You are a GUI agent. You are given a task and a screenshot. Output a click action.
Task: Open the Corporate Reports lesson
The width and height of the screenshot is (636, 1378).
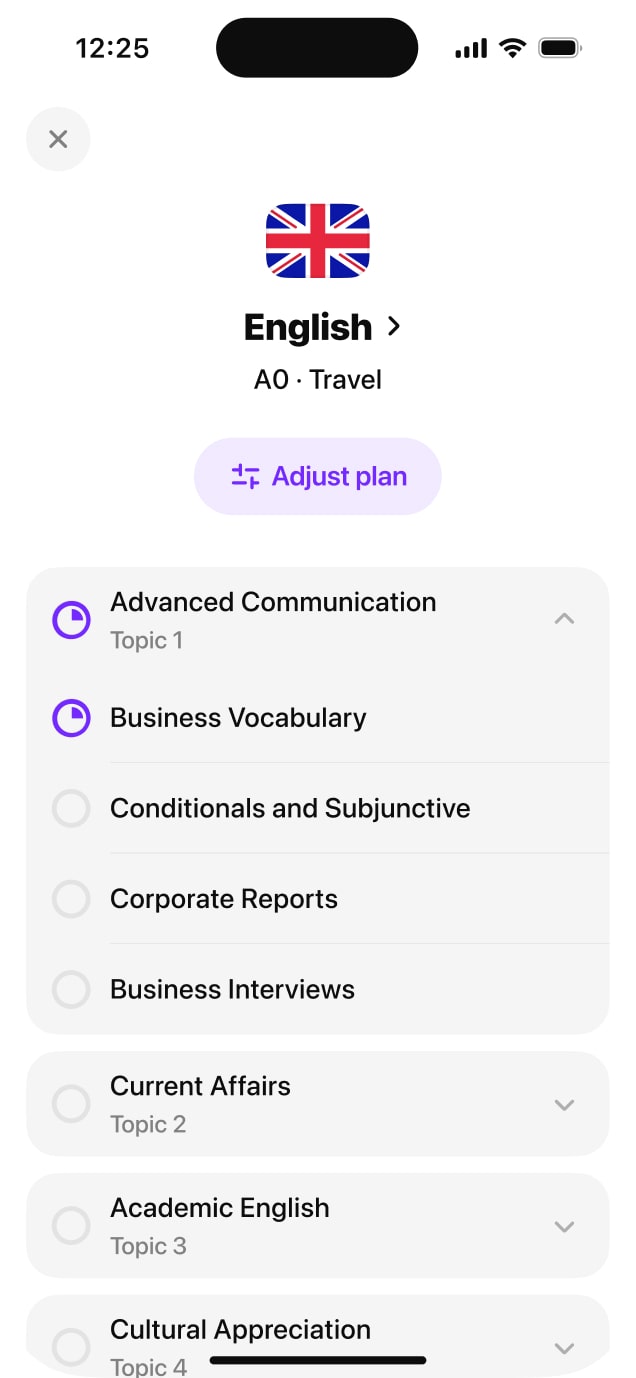tap(224, 899)
